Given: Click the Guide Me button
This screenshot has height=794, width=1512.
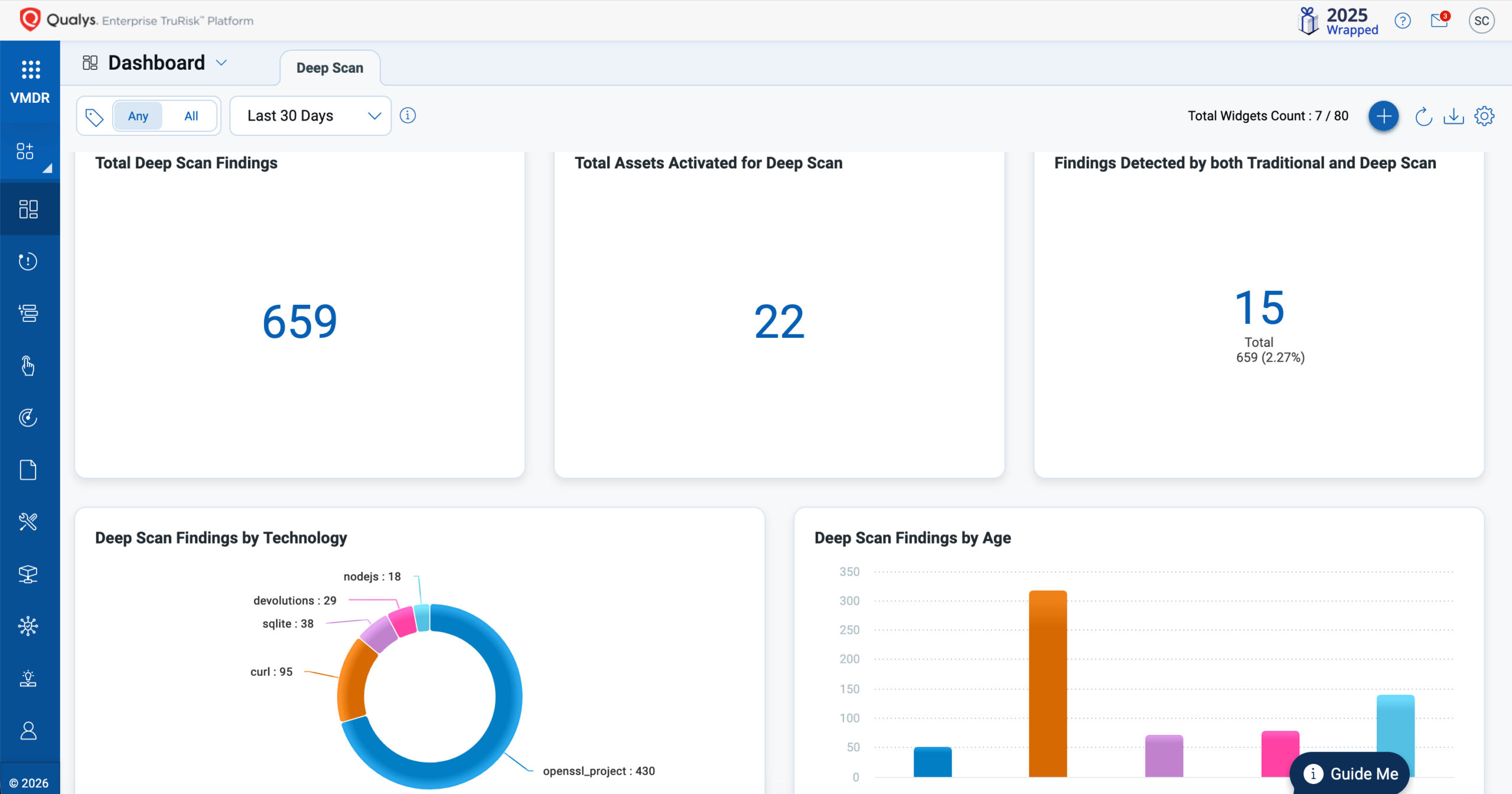Looking at the screenshot, I should [x=1350, y=773].
